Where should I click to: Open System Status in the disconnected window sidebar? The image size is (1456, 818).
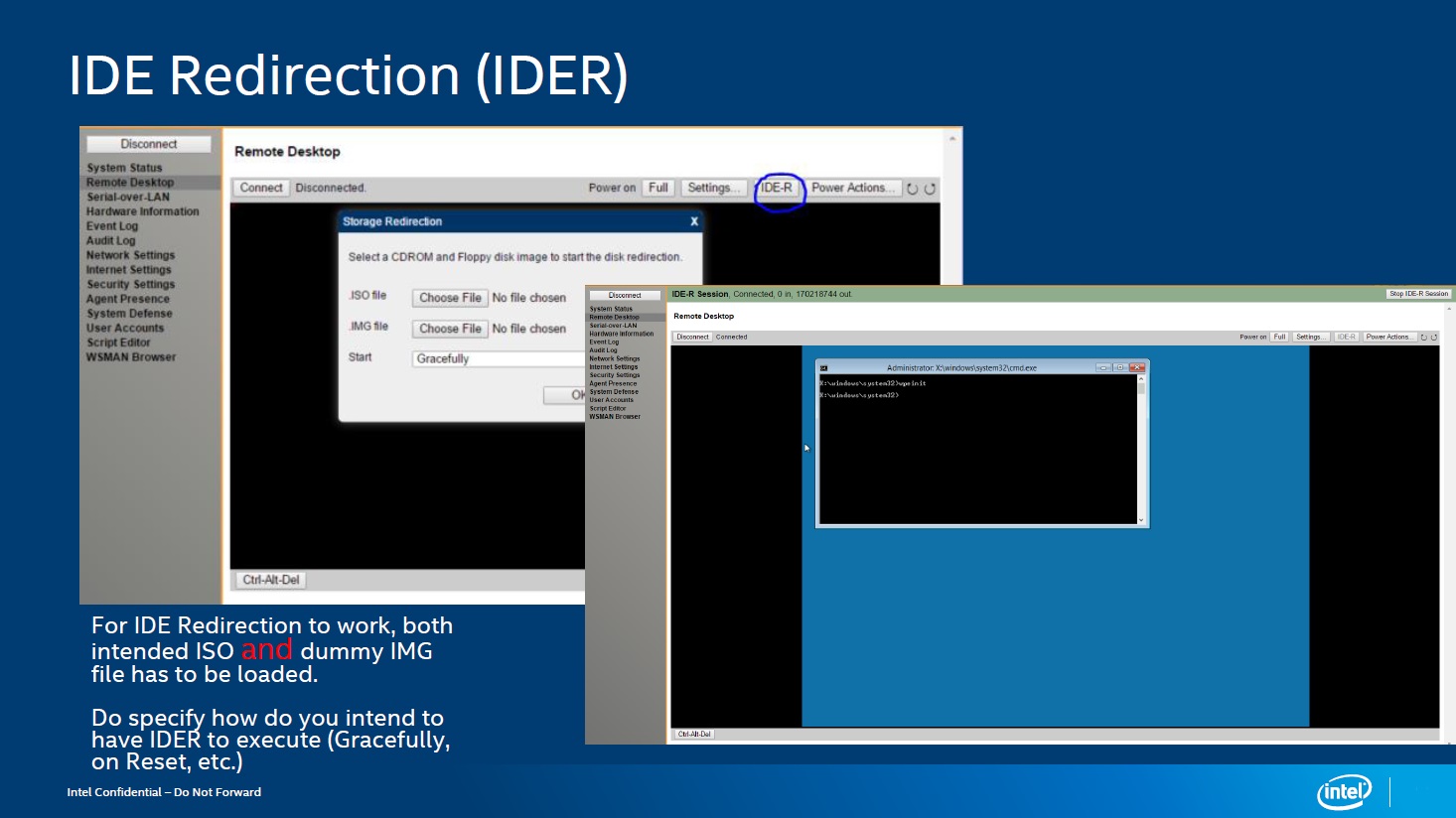pos(124,168)
